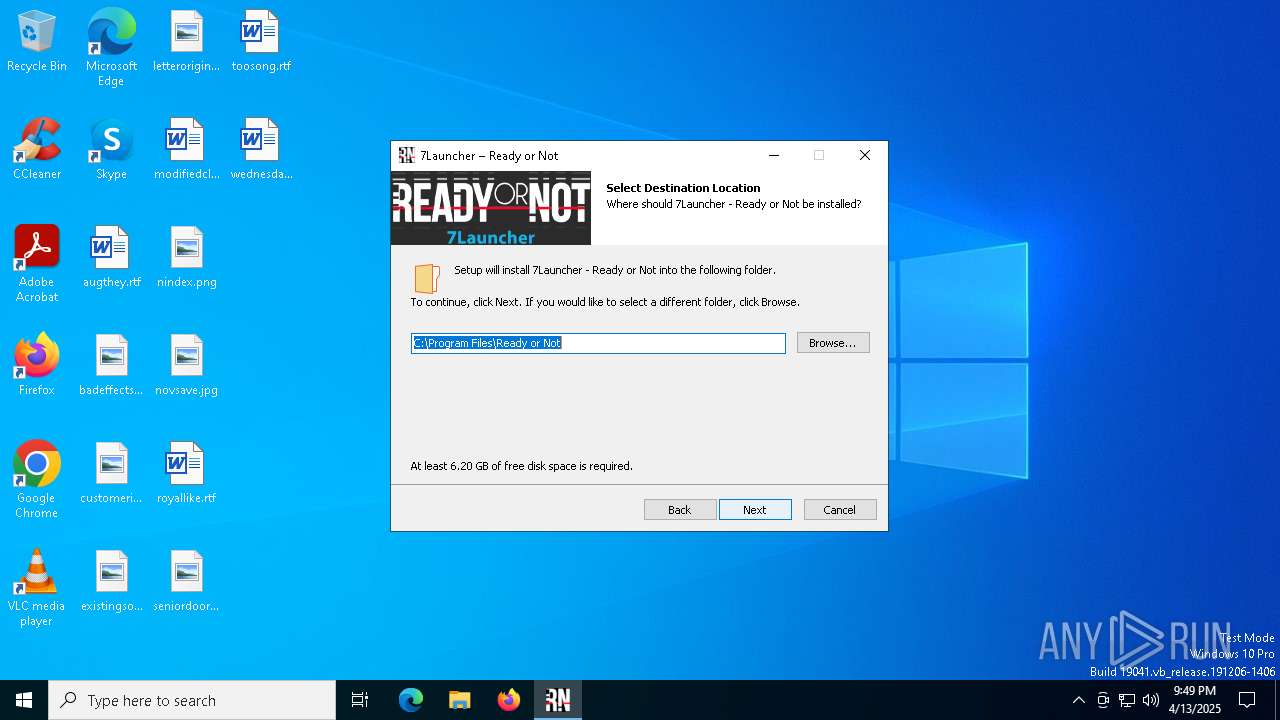Image resolution: width=1280 pixels, height=720 pixels.
Task: Open Firefox from the taskbar
Action: pyautogui.click(x=509, y=700)
